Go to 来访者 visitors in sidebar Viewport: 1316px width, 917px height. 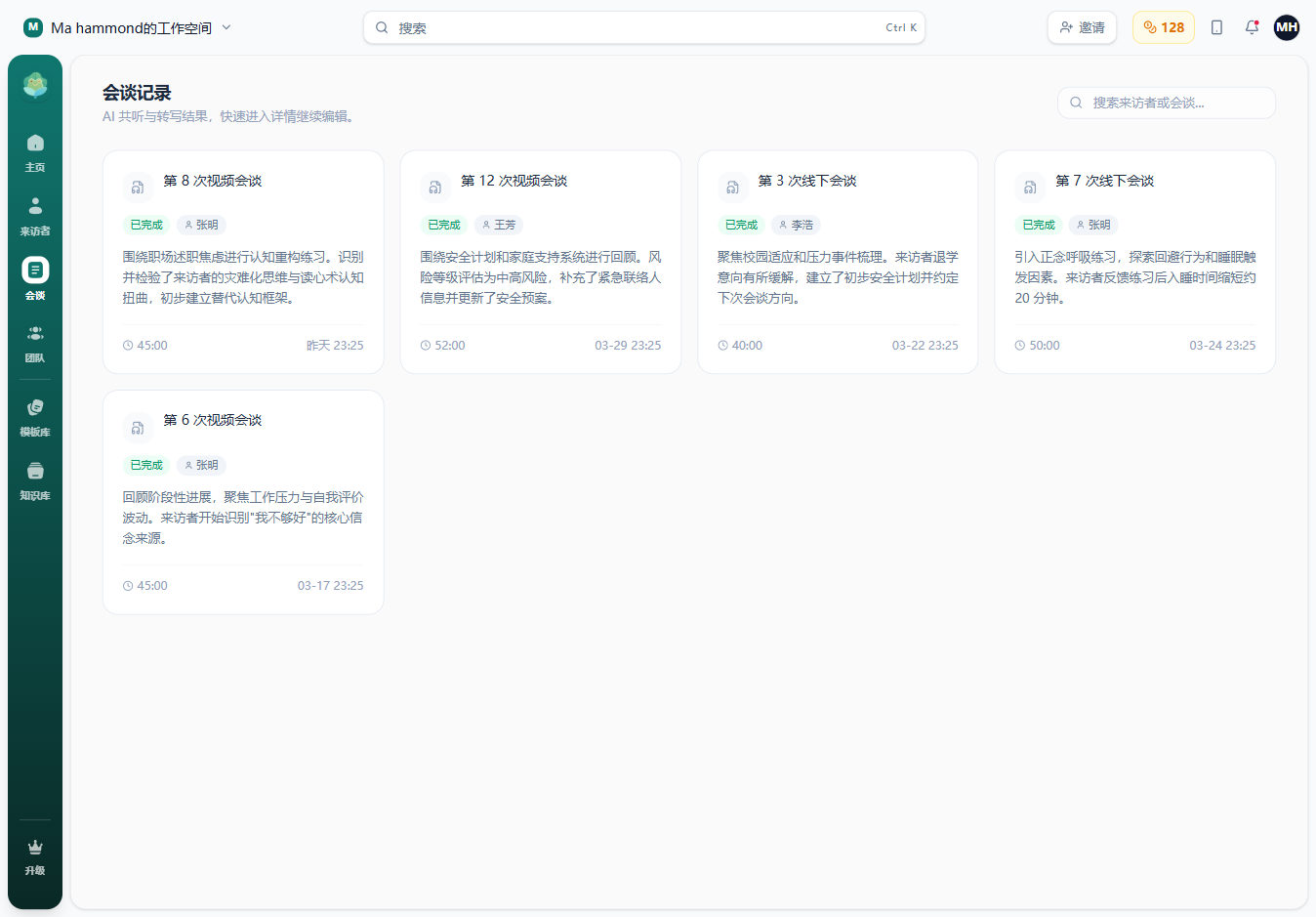[35, 216]
